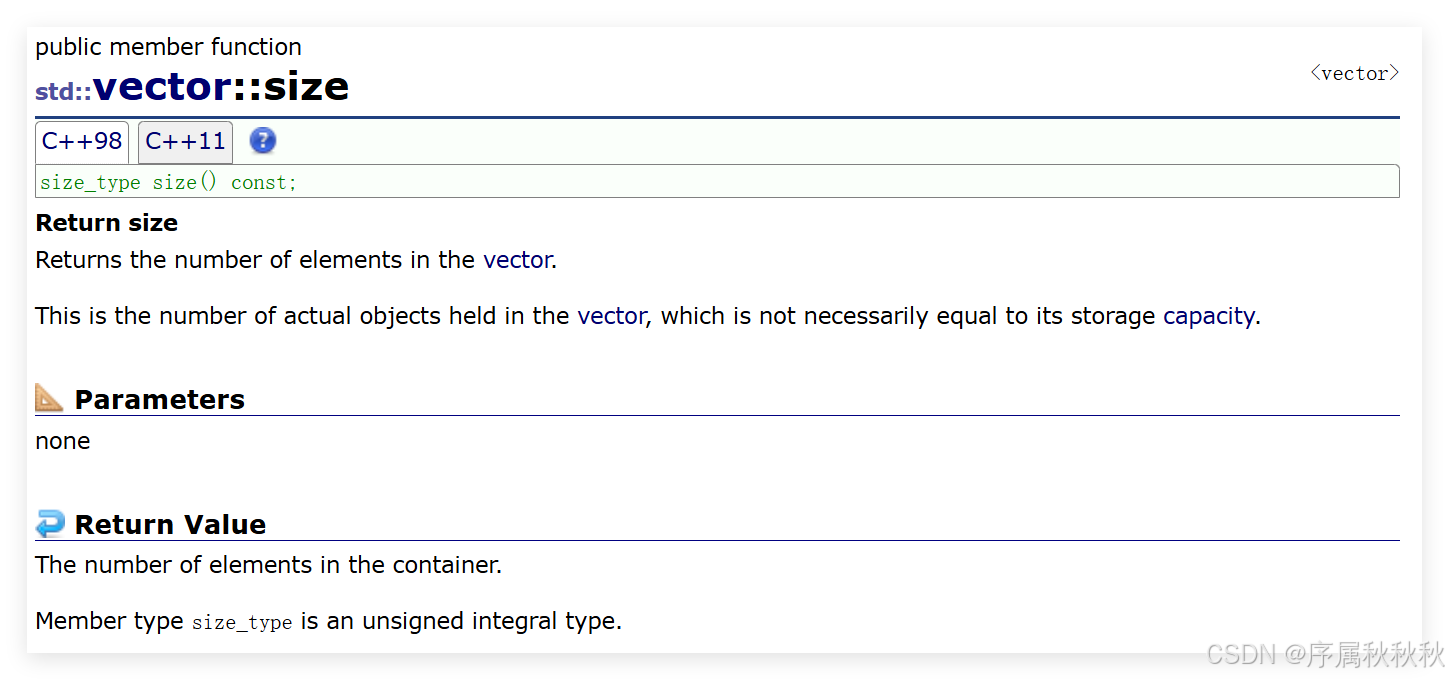Click the public member function label
Screen dimensions: 1449x680
pyautogui.click(x=167, y=46)
